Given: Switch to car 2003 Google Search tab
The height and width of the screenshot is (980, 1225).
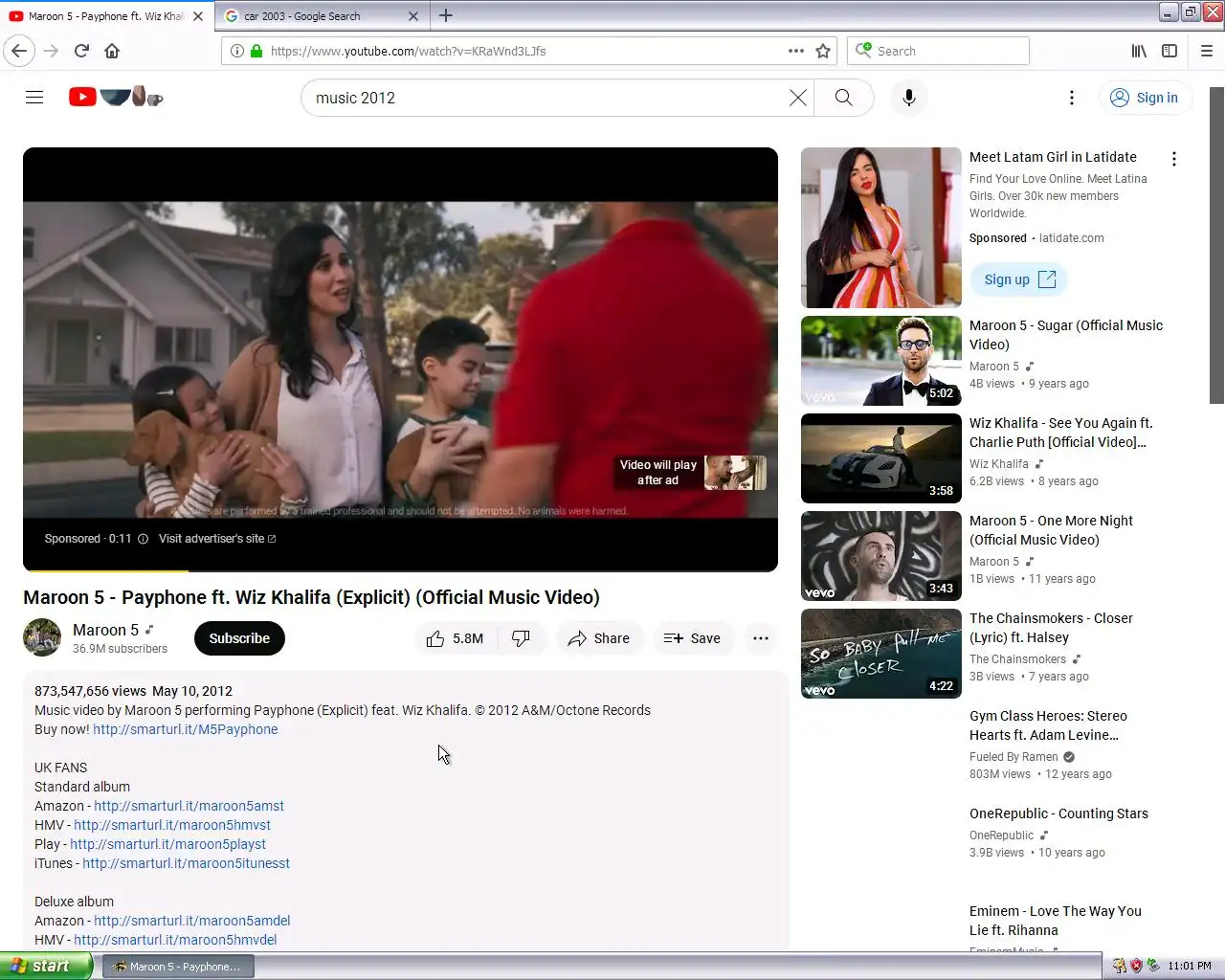Looking at the screenshot, I should (x=323, y=16).
